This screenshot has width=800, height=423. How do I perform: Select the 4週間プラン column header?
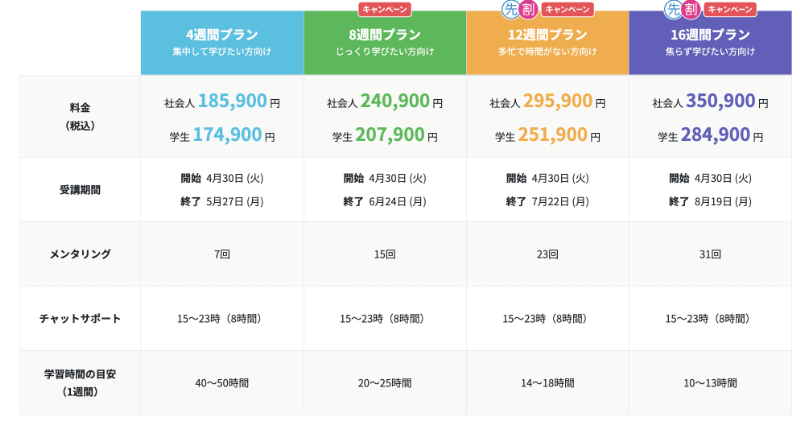pyautogui.click(x=222, y=42)
